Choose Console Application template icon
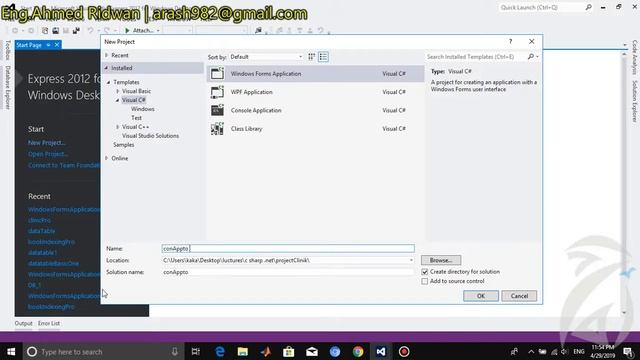Screen dimensions: 640x360 click(217, 110)
